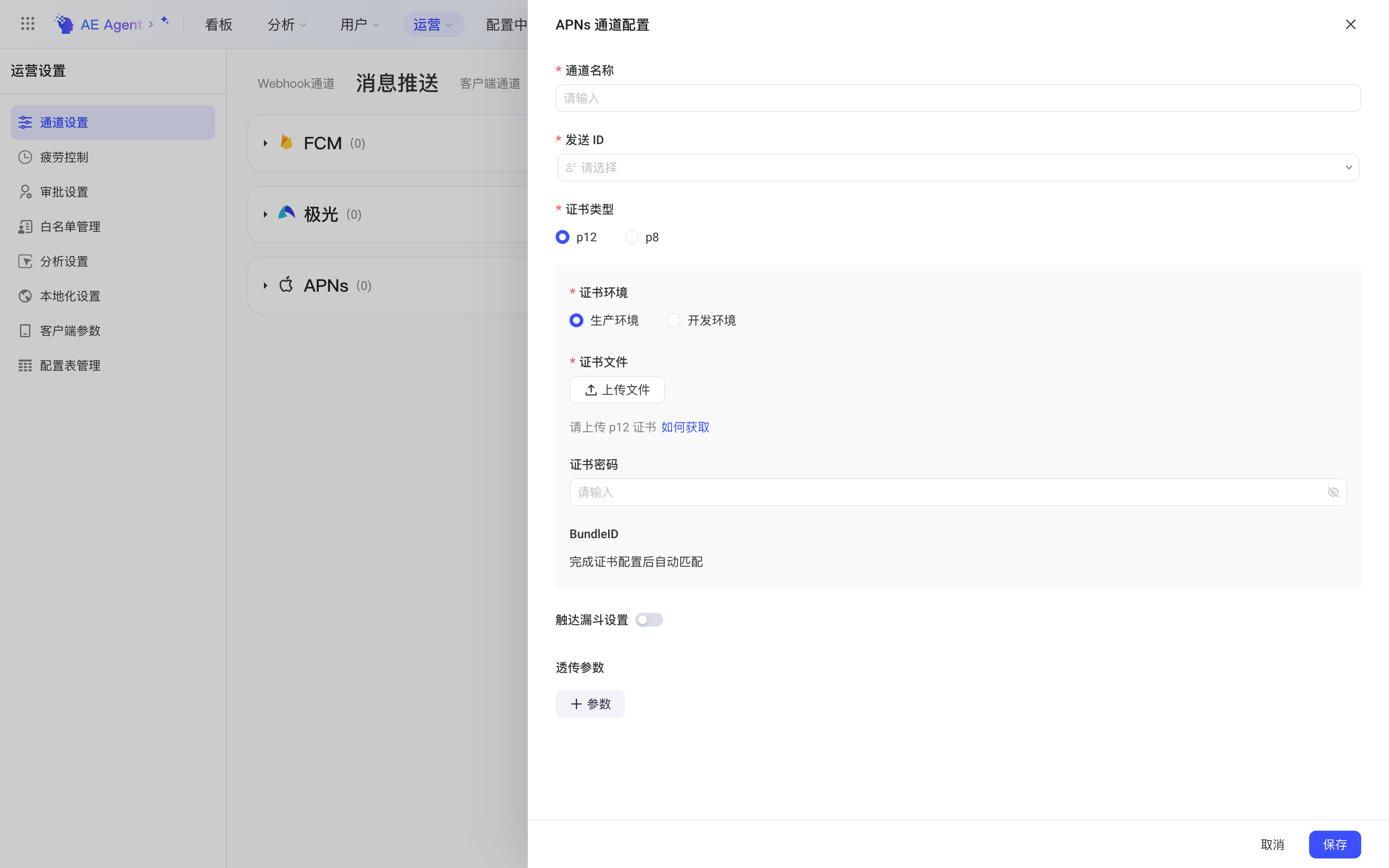Viewport: 1389px width, 868px height.
Task: Open the 如何获取 help link
Action: (685, 427)
